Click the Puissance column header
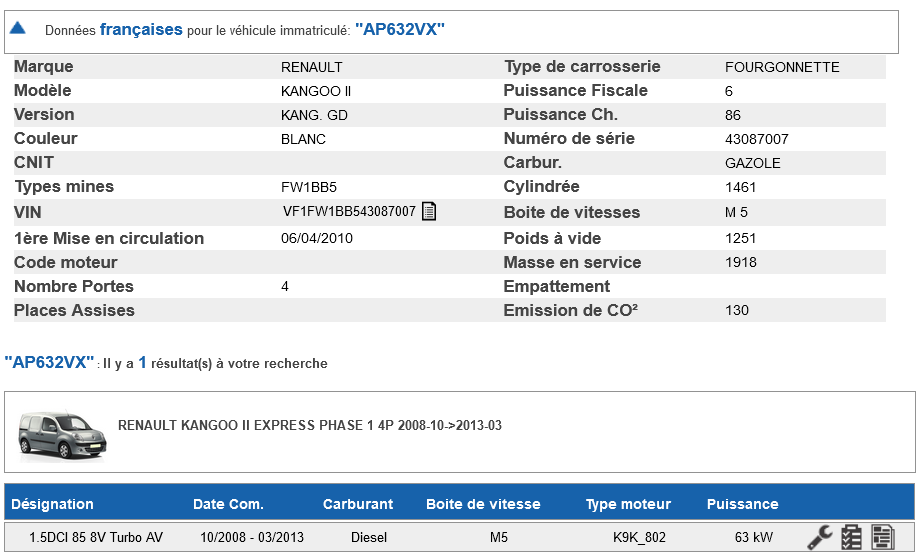 pyautogui.click(x=742, y=504)
